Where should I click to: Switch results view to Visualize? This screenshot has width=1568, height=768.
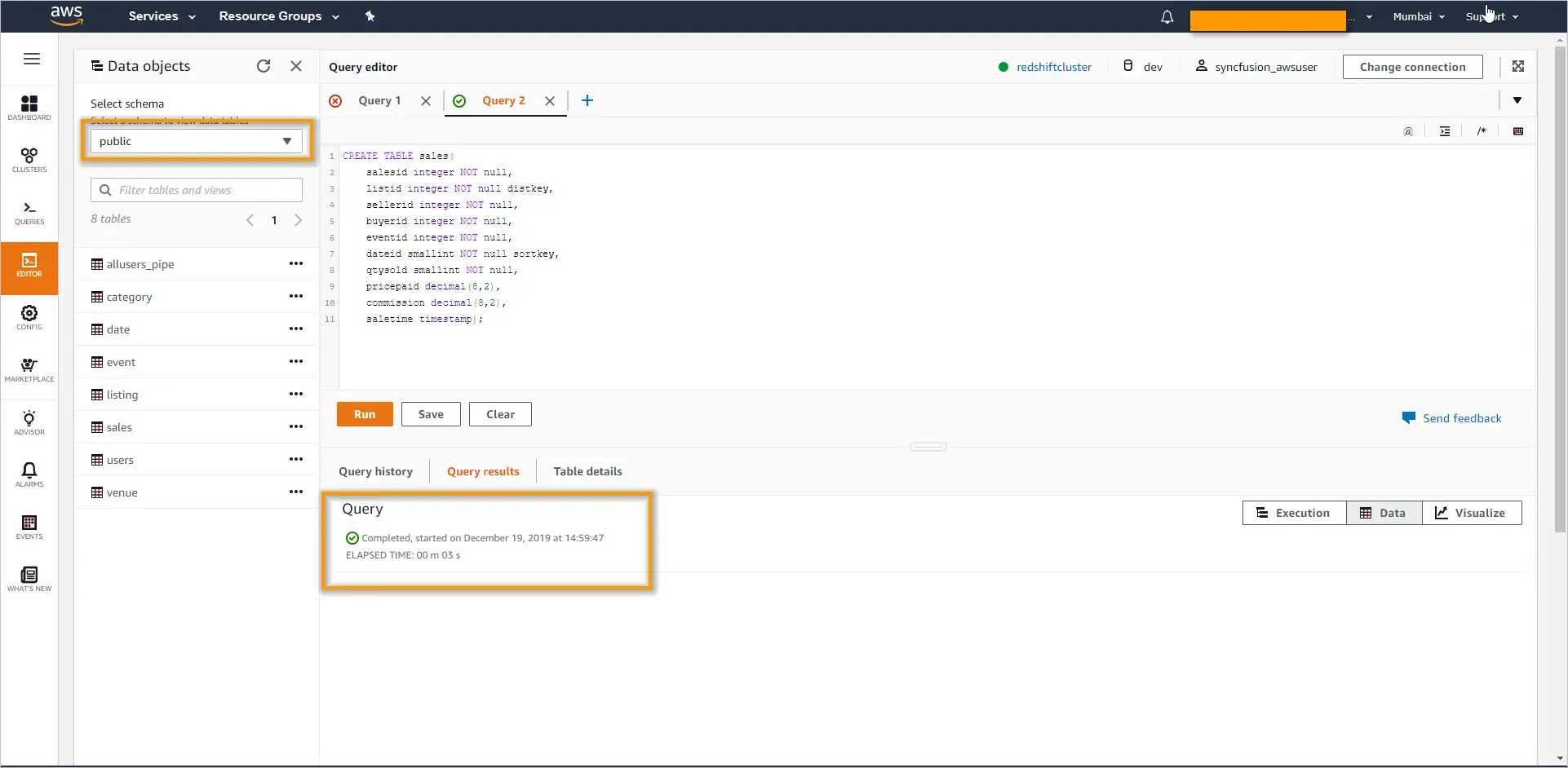[x=1471, y=513]
